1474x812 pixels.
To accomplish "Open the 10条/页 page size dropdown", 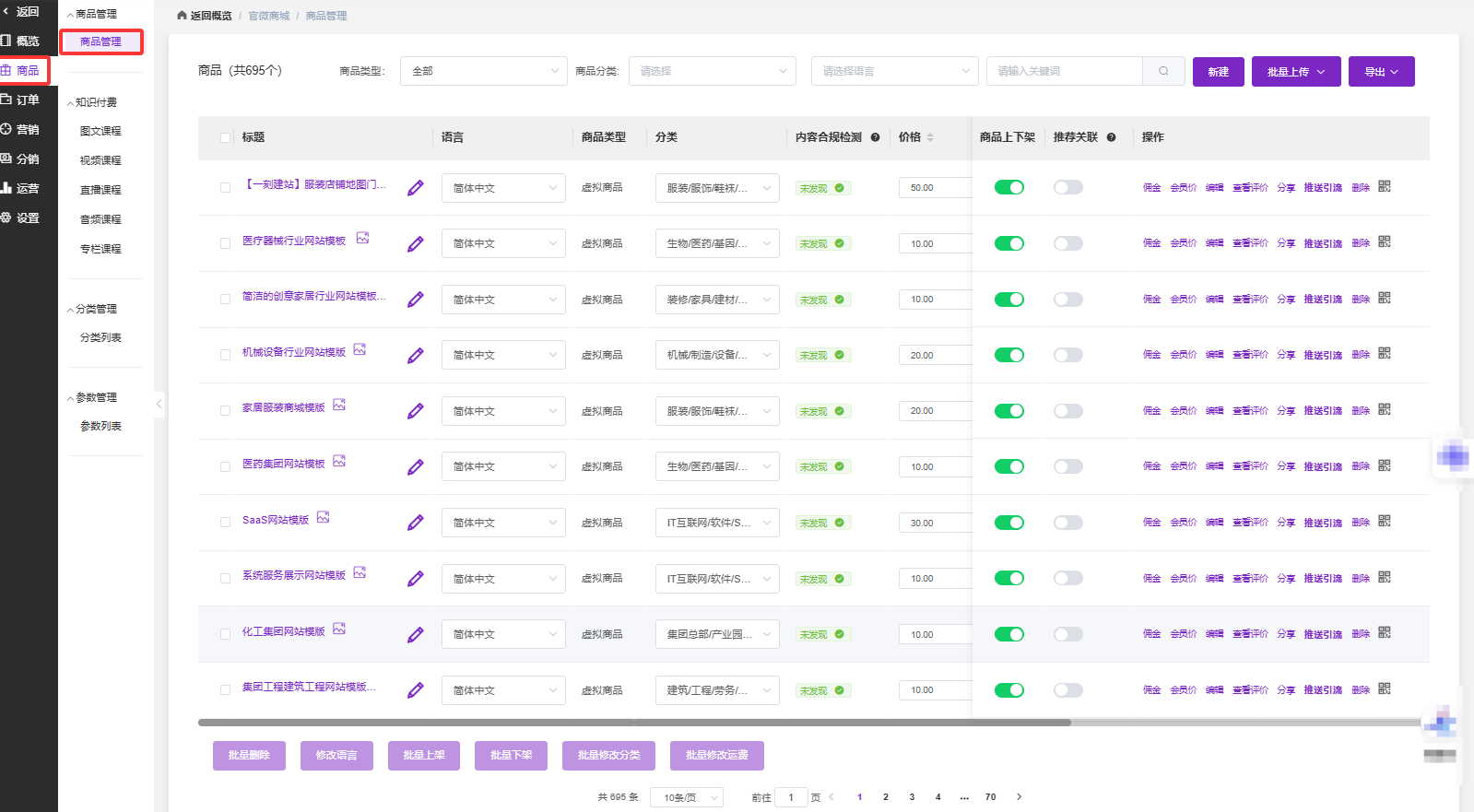I will (x=686, y=797).
